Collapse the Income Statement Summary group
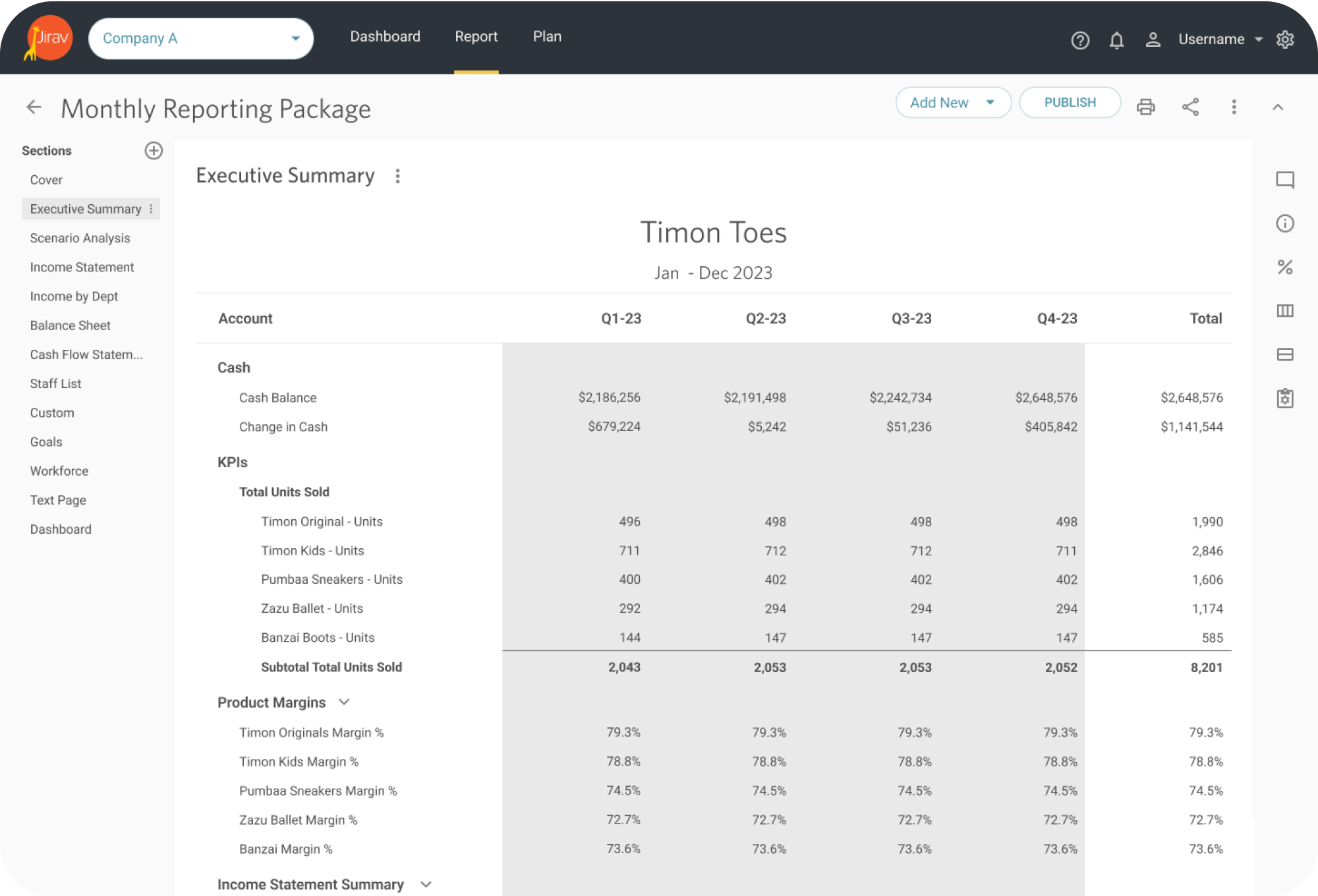The image size is (1318, 896). pyautogui.click(x=426, y=884)
